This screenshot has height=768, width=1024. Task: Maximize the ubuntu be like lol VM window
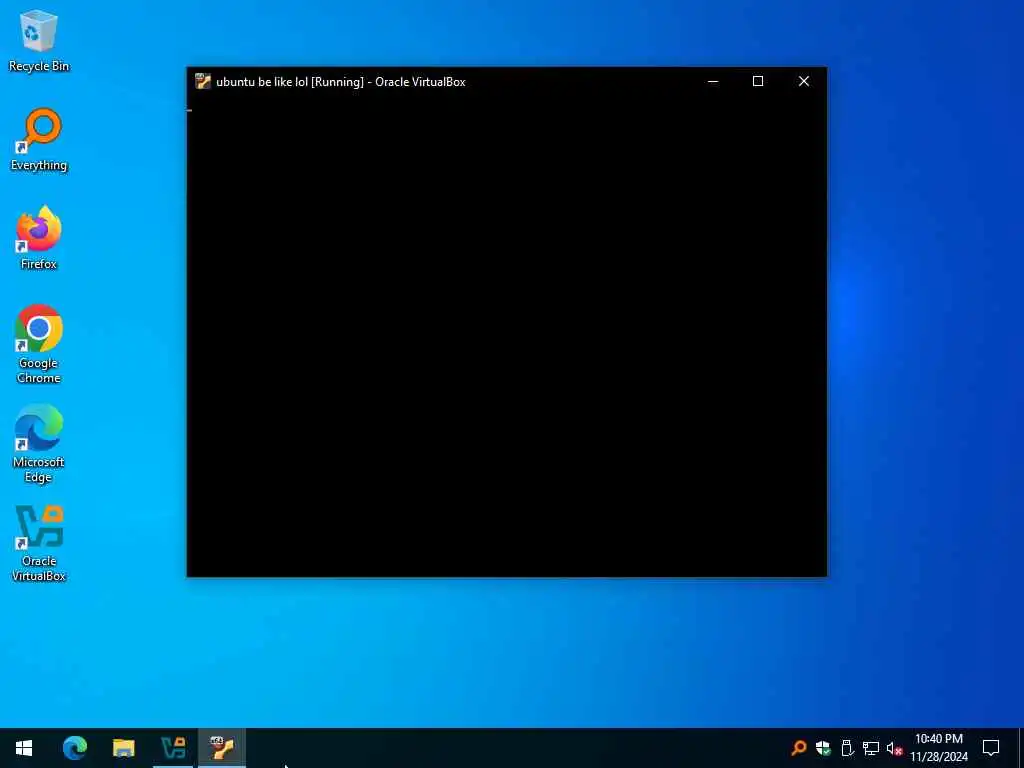[x=758, y=82]
